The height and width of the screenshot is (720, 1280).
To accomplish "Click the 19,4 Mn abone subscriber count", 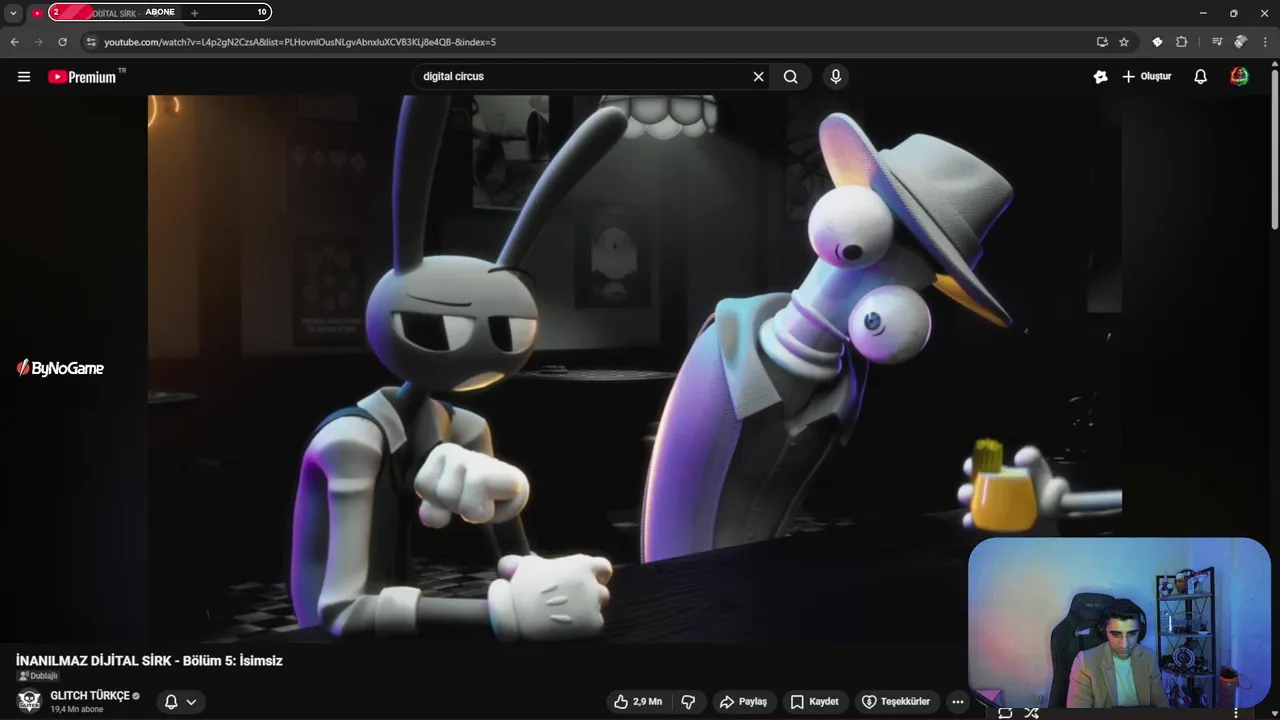I will (x=77, y=709).
